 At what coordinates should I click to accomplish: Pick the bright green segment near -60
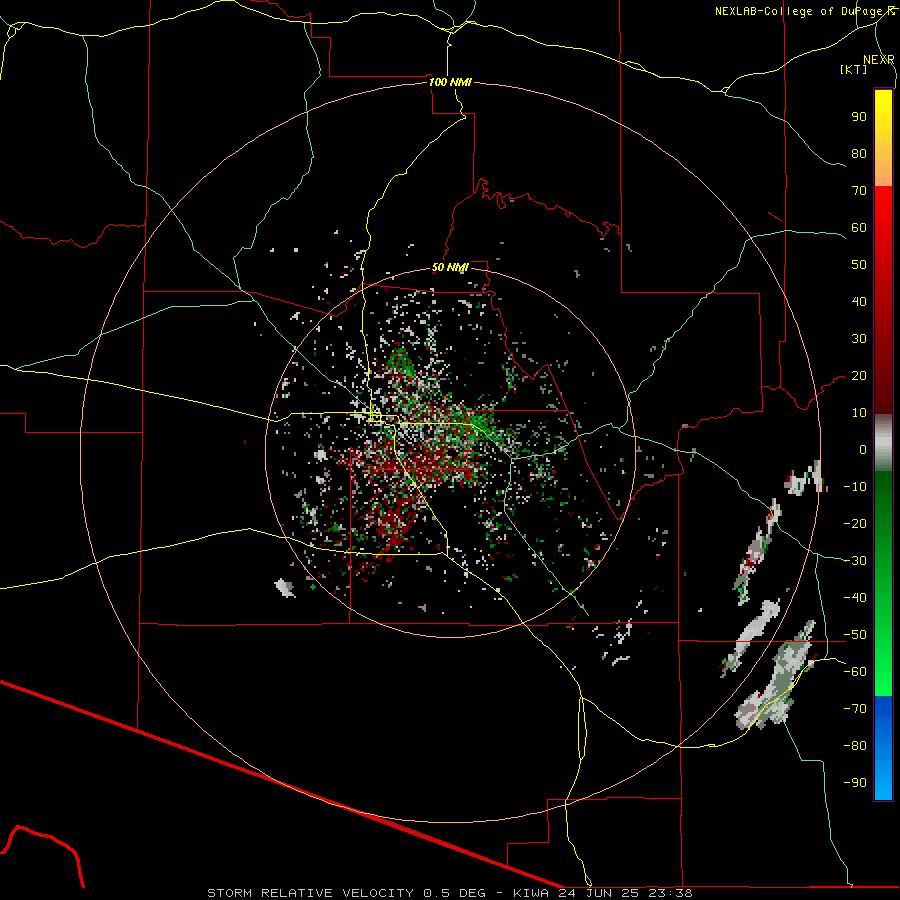coord(883,672)
